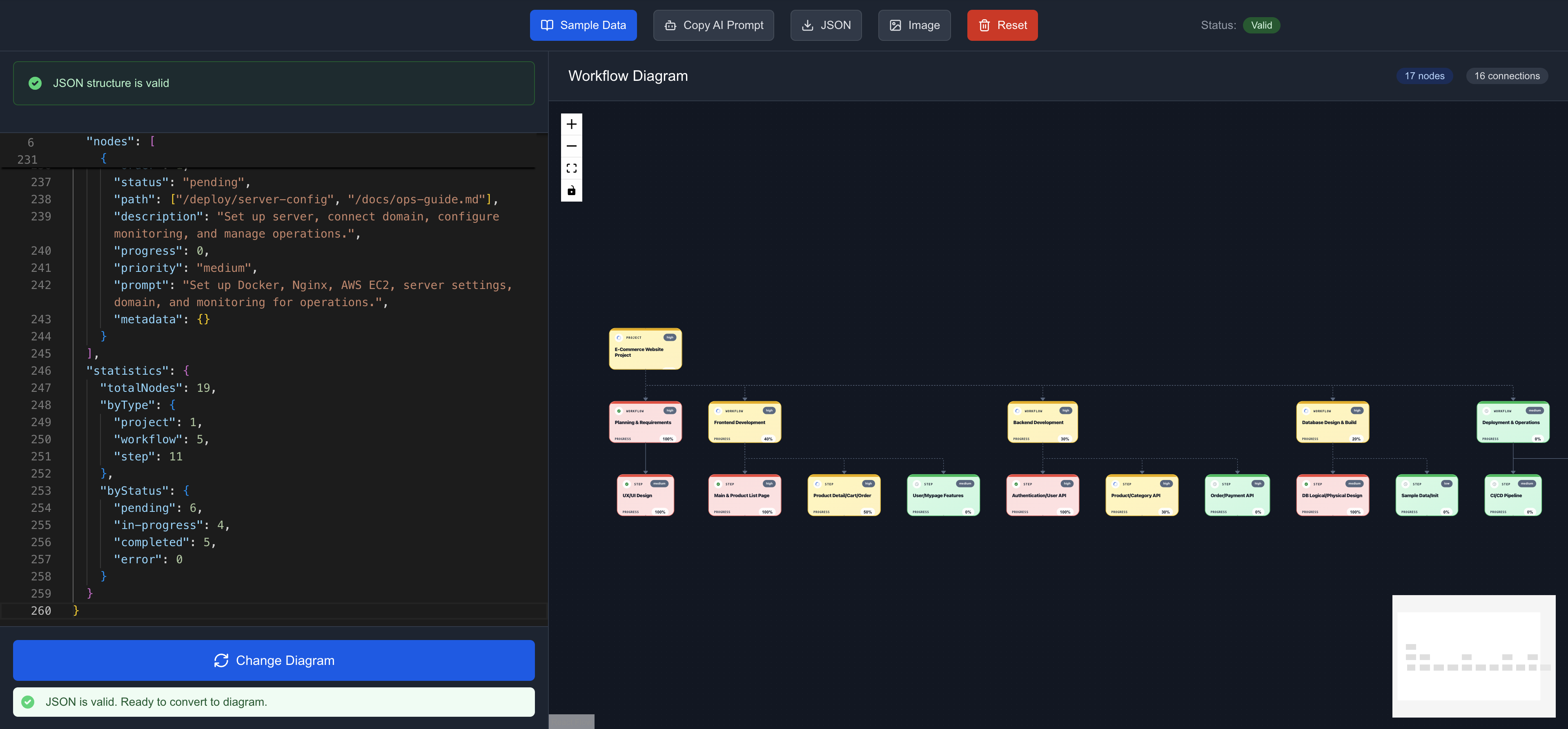Select the Backend Development workflow node
The image size is (1568, 729).
[1042, 422]
